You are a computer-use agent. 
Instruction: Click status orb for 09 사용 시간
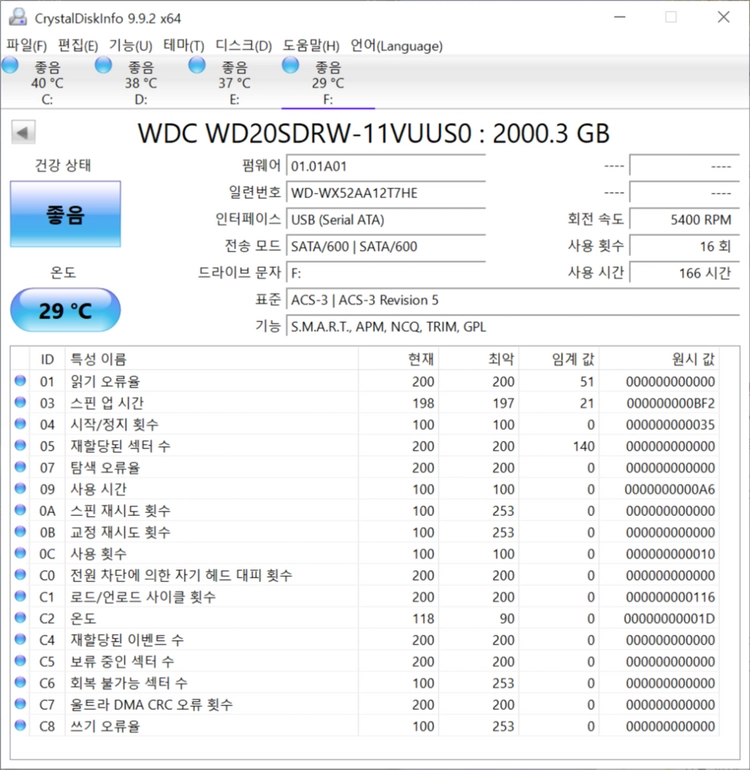click(x=20, y=489)
